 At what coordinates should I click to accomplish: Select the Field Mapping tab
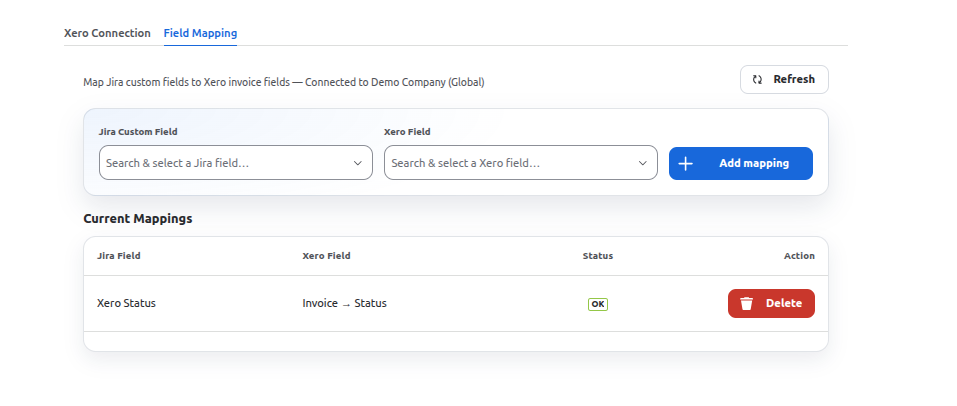pos(200,33)
